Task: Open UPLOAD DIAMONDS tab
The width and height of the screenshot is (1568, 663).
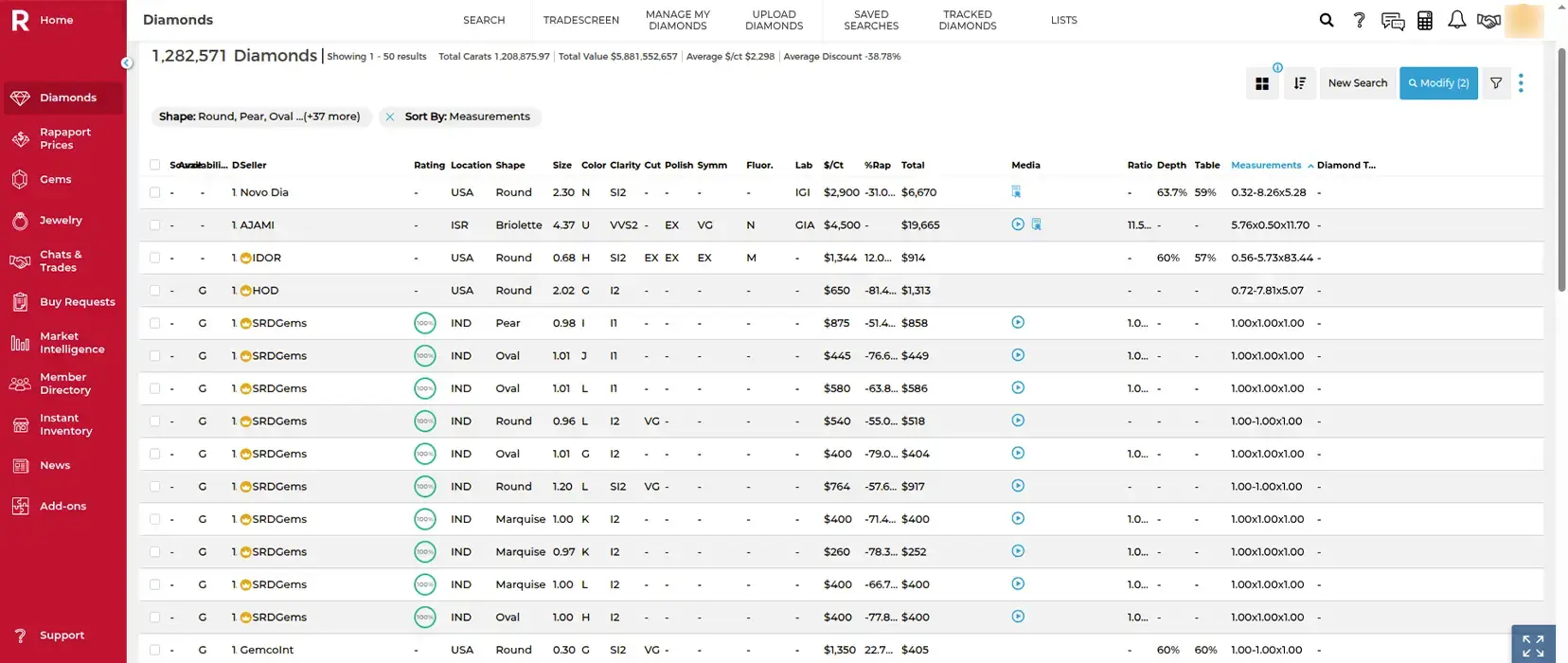Action: pyautogui.click(x=775, y=20)
